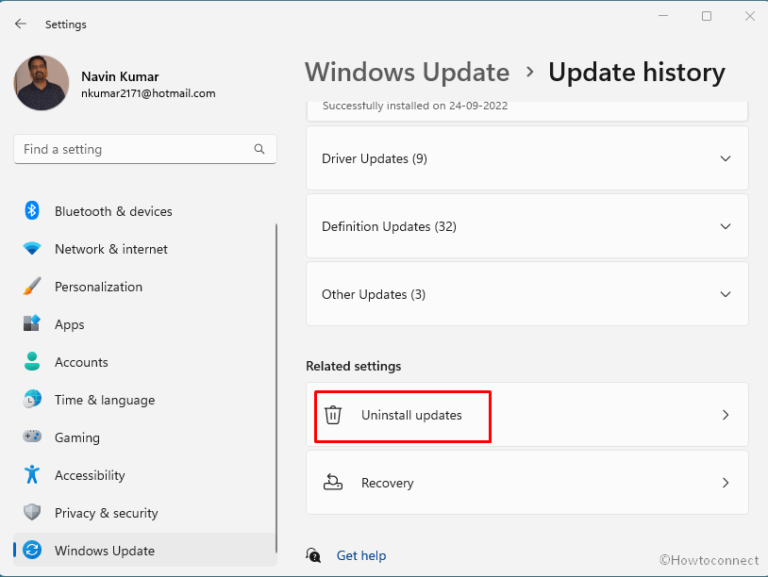
Task: Open the Get help link
Action: pos(361,555)
